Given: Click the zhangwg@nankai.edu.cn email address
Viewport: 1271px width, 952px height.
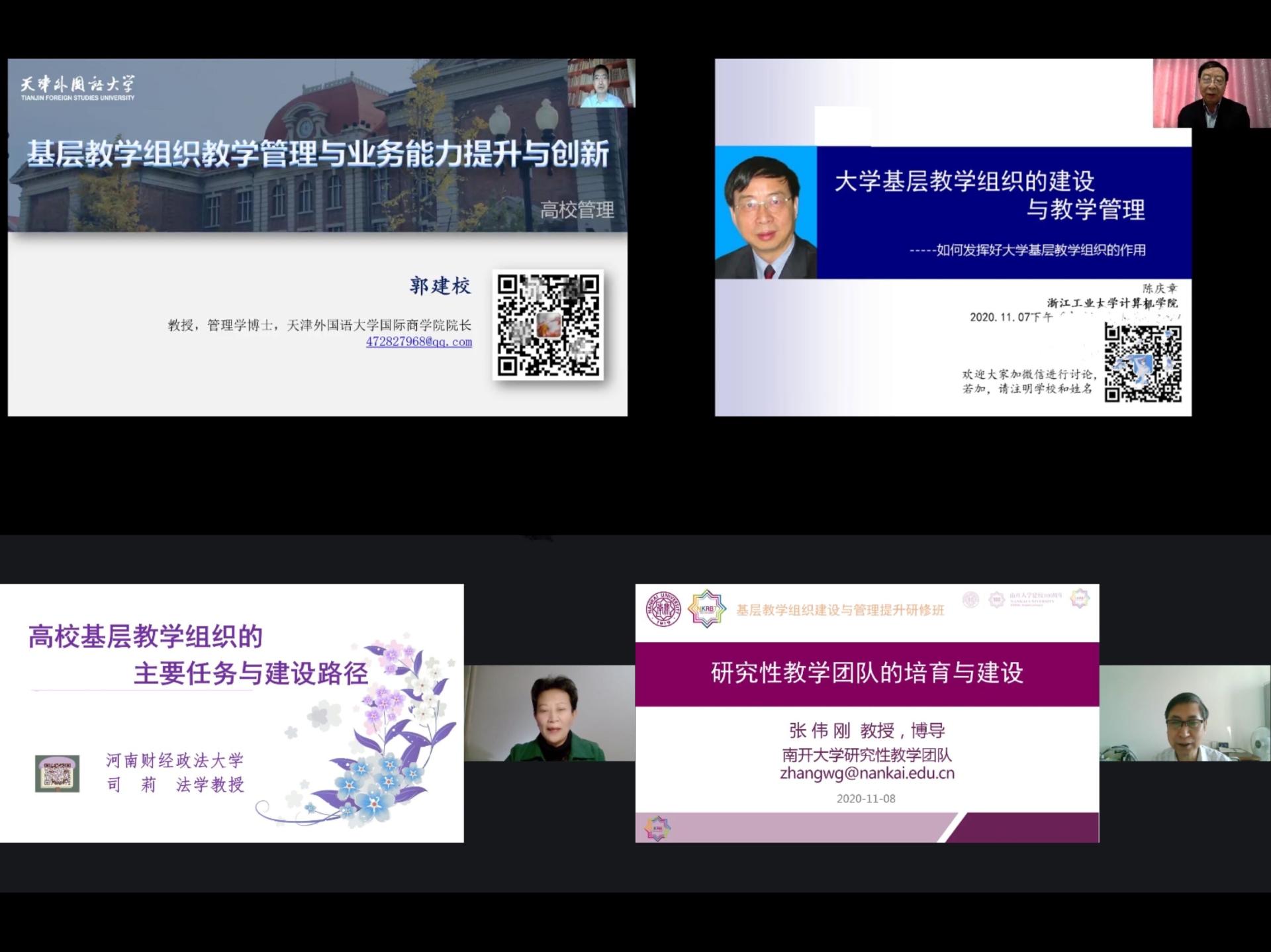Looking at the screenshot, I should [x=867, y=773].
